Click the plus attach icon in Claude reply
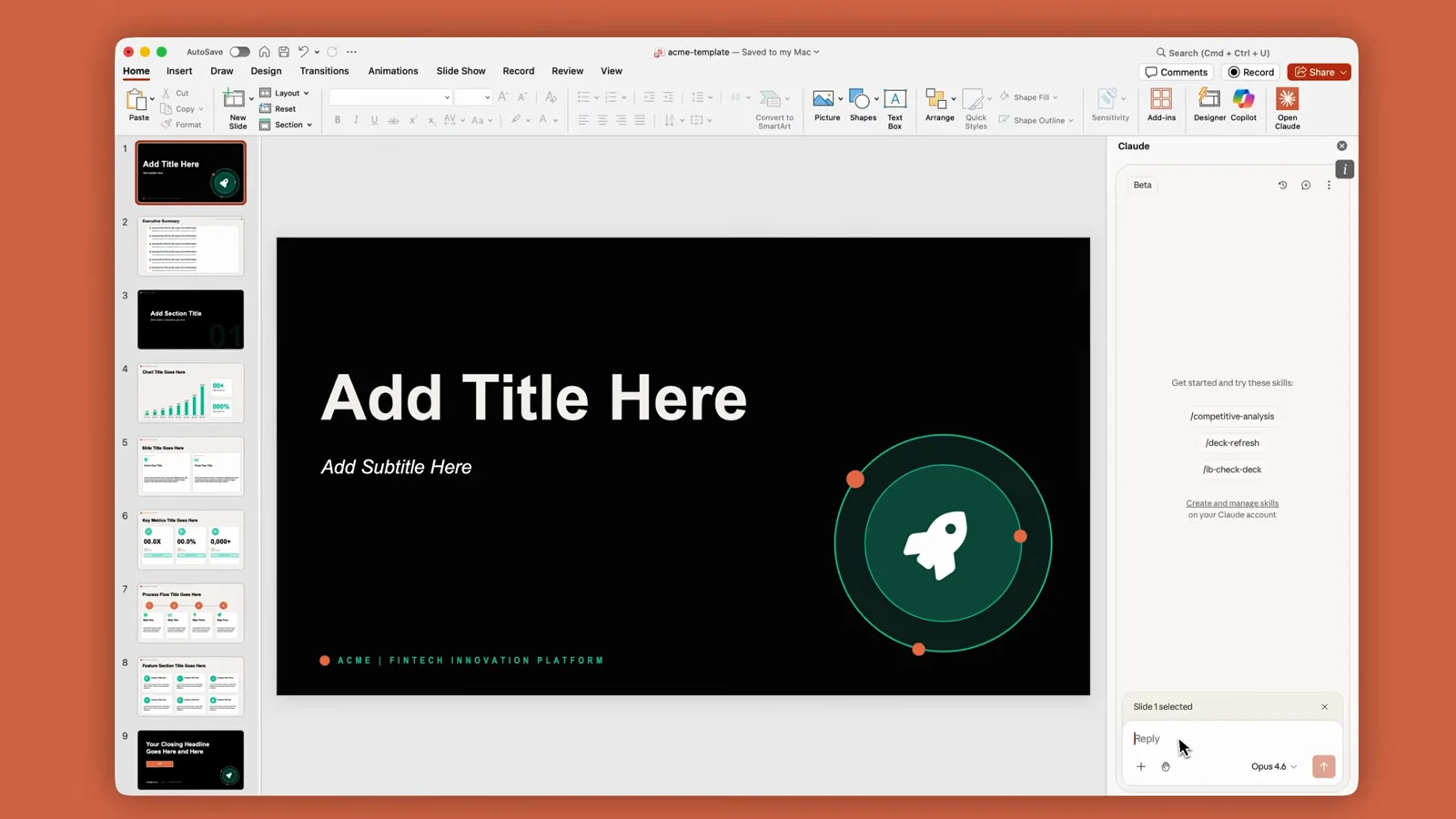The height and width of the screenshot is (819, 1456). click(1140, 766)
